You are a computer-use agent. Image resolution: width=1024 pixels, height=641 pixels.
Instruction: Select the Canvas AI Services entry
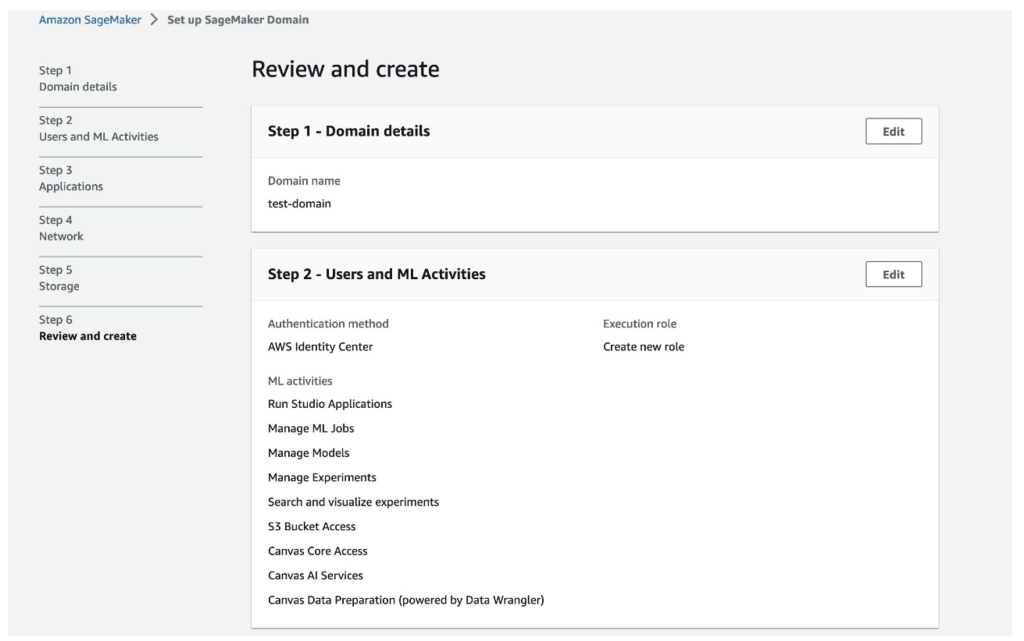(315, 575)
